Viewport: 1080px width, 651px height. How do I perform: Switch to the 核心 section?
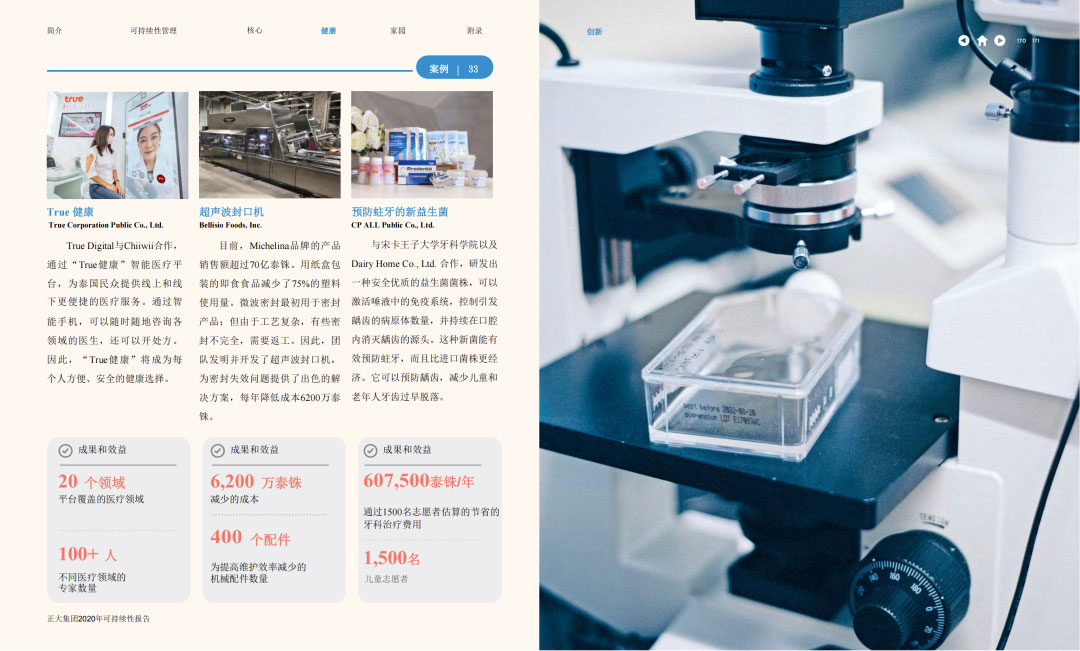[x=255, y=31]
